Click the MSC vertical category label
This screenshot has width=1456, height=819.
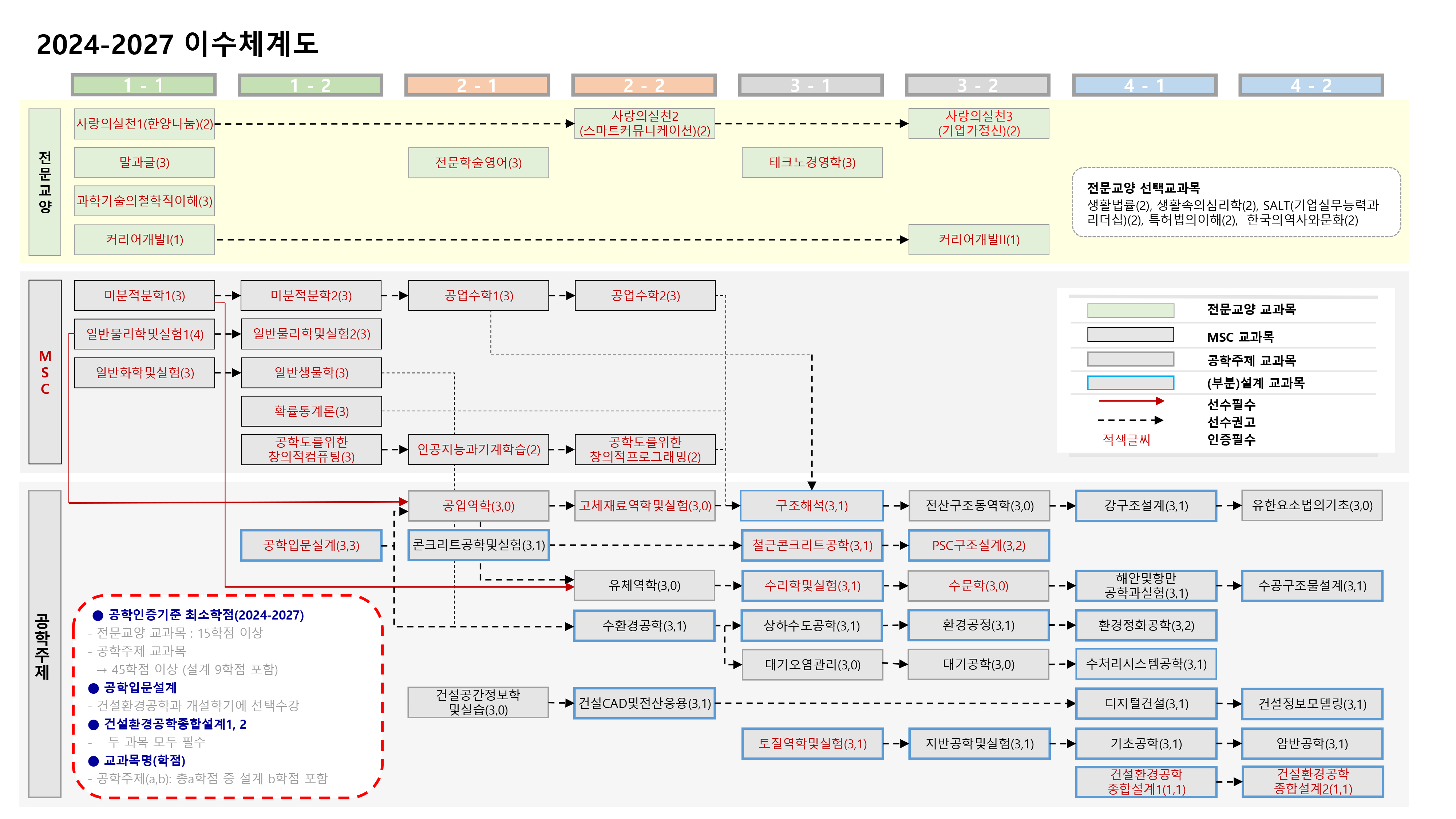(x=45, y=372)
